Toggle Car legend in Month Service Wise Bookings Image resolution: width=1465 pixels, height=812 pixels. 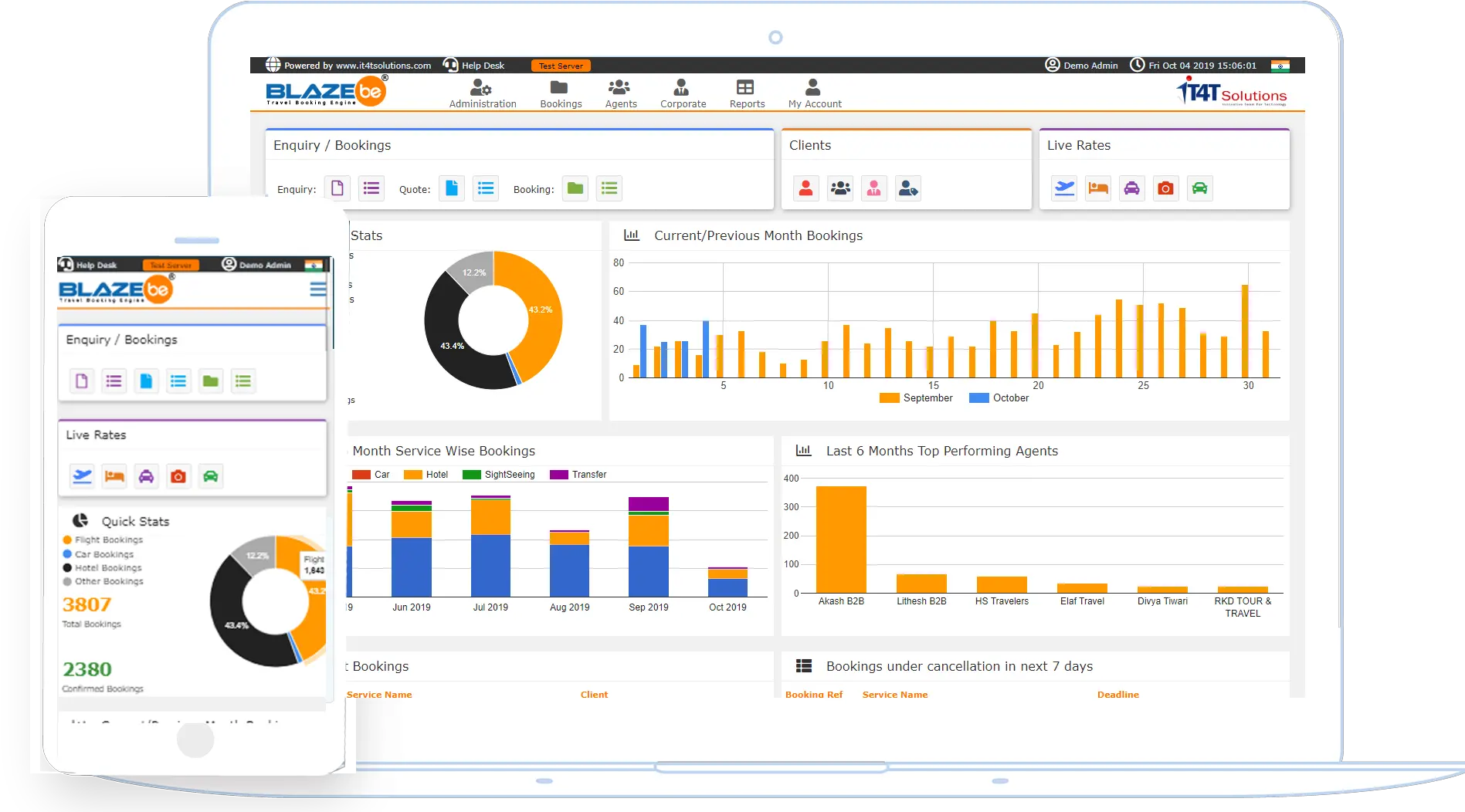click(371, 475)
